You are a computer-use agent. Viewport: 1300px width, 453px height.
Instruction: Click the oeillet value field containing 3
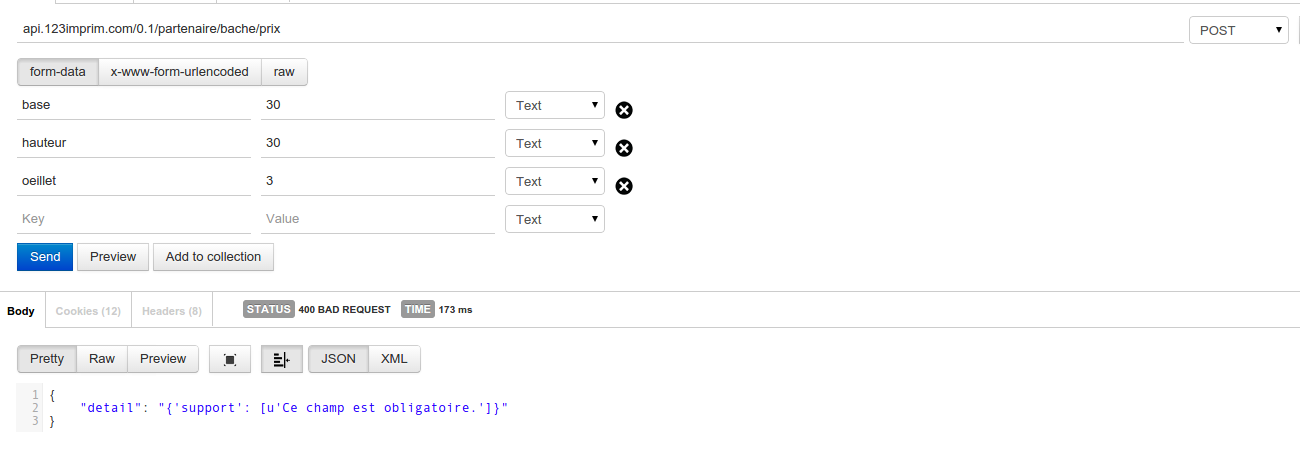[378, 181]
